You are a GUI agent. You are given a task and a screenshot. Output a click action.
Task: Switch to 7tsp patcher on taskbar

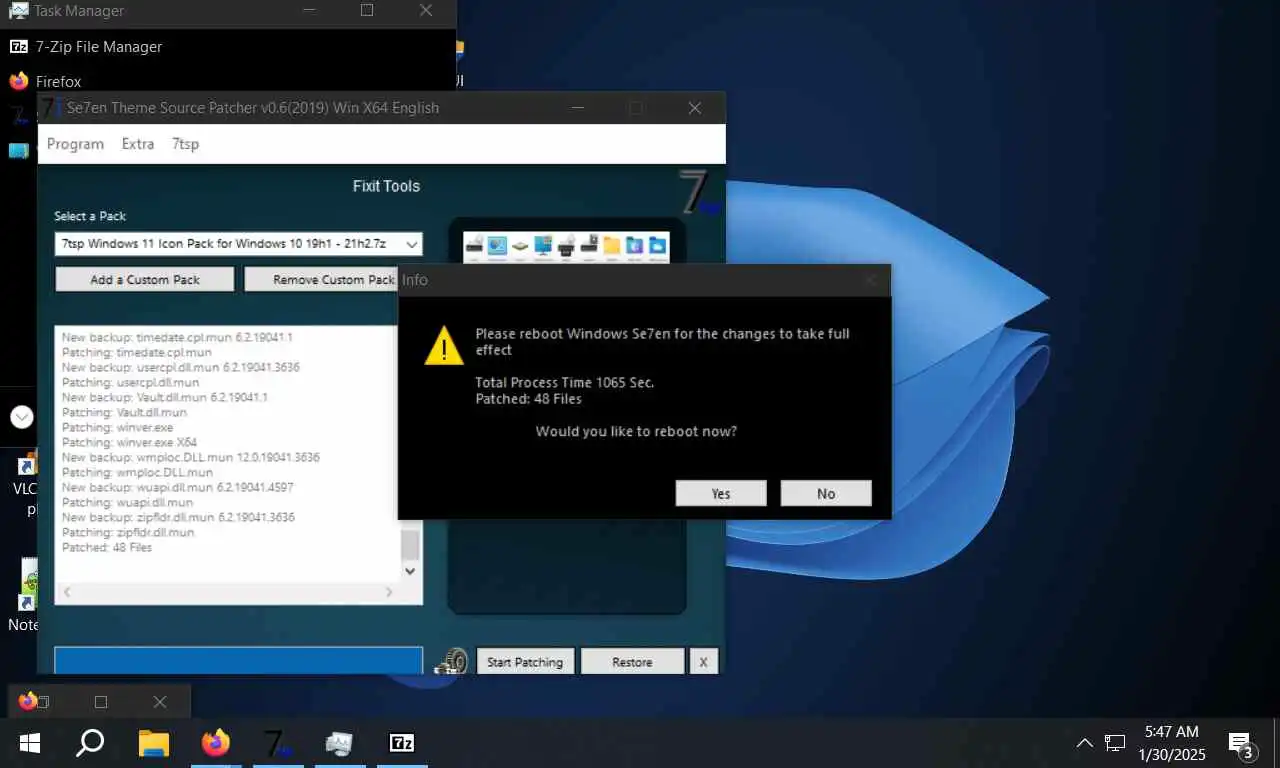[277, 743]
